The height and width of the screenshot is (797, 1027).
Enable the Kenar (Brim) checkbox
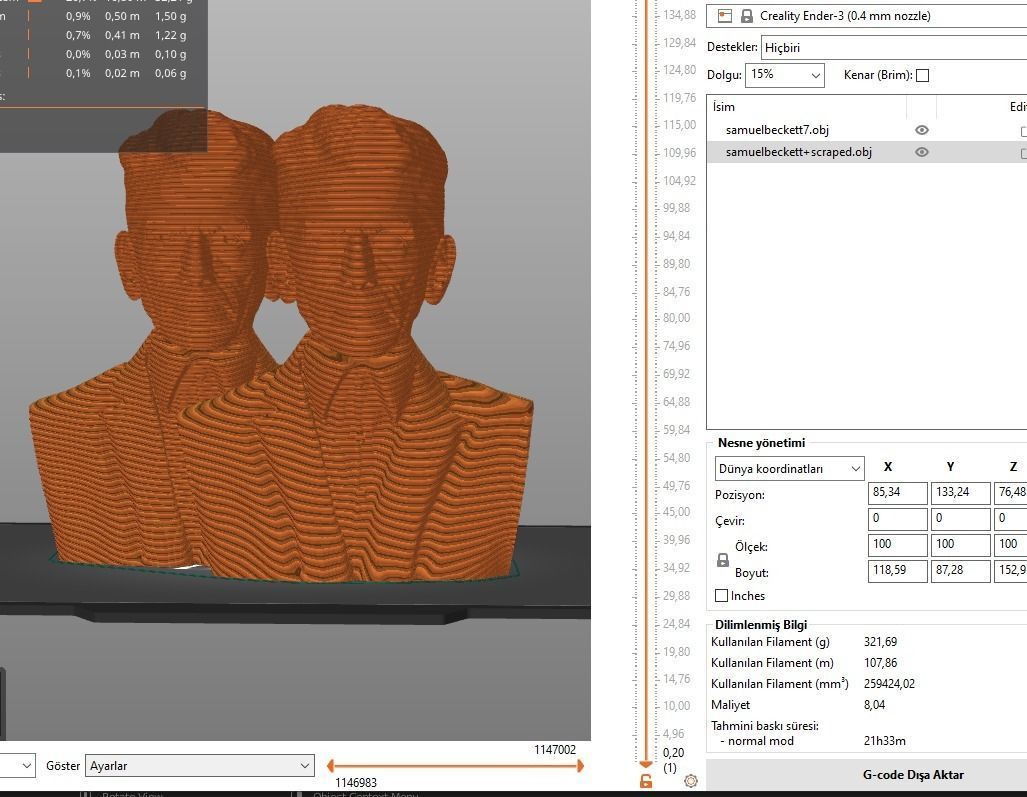tap(922, 75)
